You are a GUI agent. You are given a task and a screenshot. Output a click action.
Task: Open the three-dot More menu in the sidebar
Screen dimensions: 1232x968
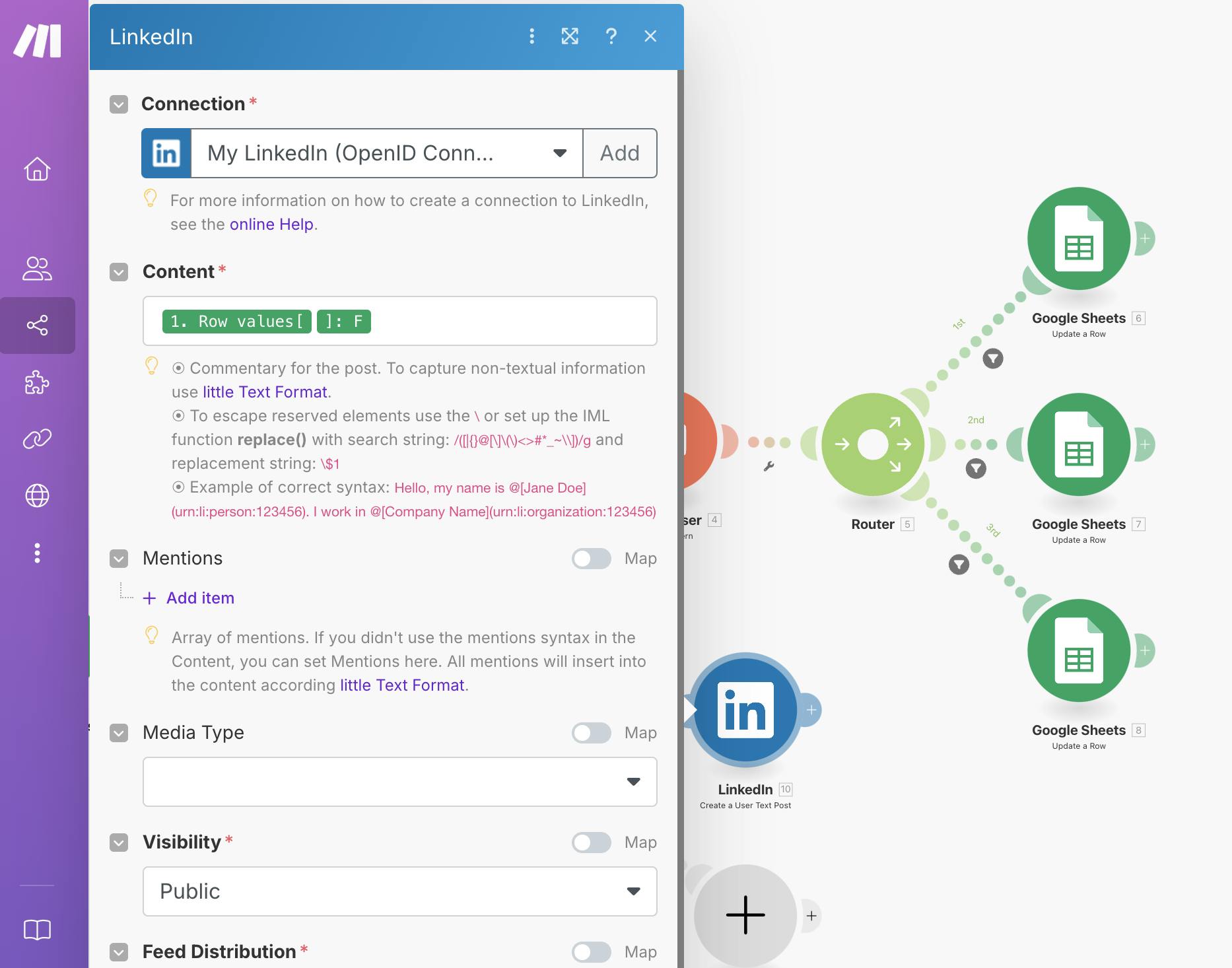tap(37, 553)
